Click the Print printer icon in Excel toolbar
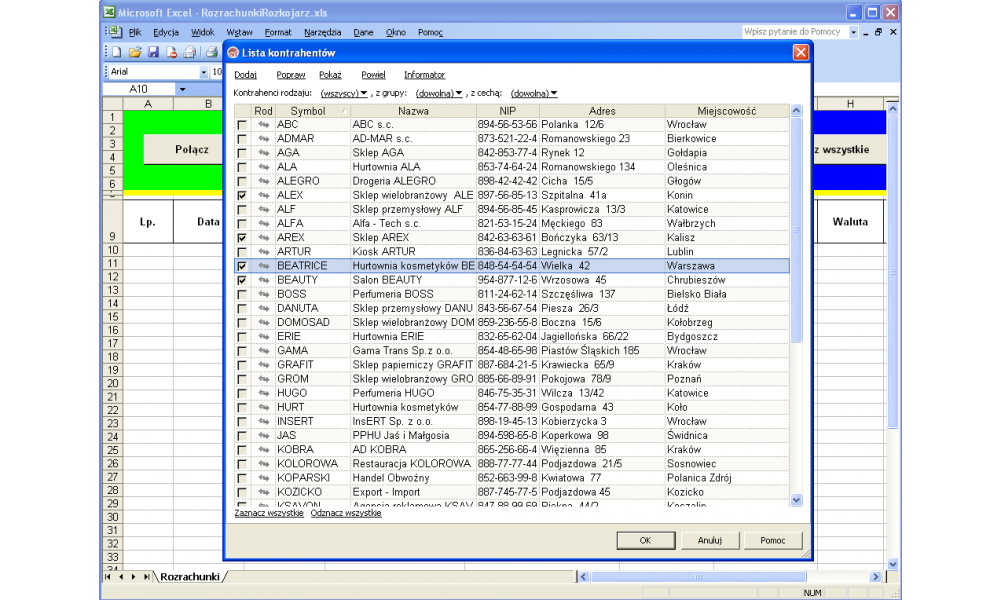Image resolution: width=1000 pixels, height=600 pixels. [211, 52]
